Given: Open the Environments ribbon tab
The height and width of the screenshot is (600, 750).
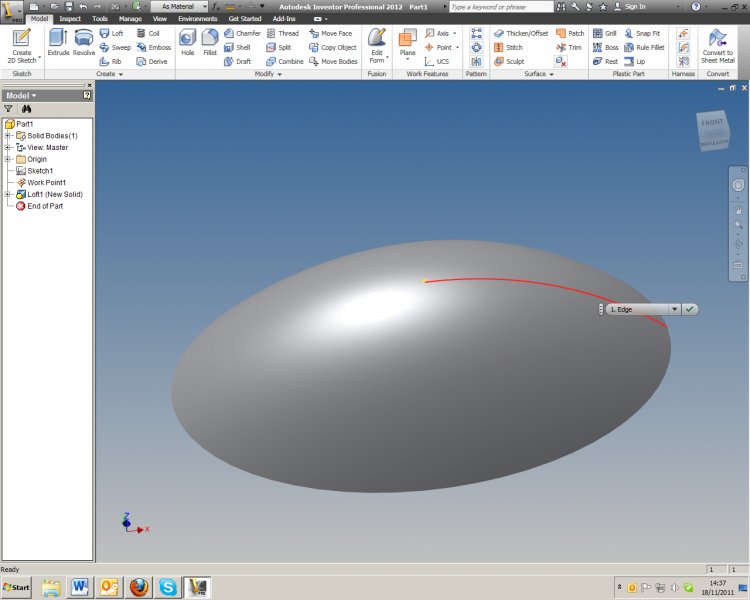Looking at the screenshot, I should (197, 18).
